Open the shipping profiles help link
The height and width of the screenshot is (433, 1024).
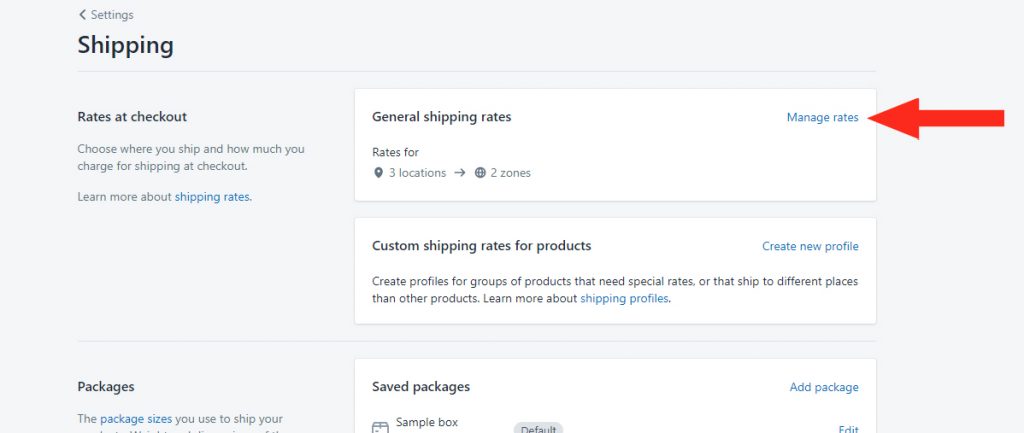[624, 298]
